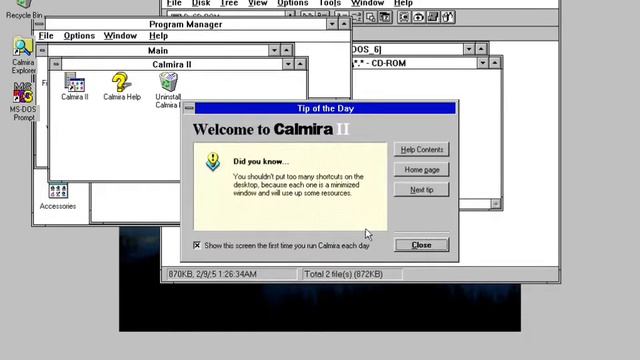Minimize the CD-ROM directory window
This screenshot has height=360, width=640.
(x=483, y=63)
